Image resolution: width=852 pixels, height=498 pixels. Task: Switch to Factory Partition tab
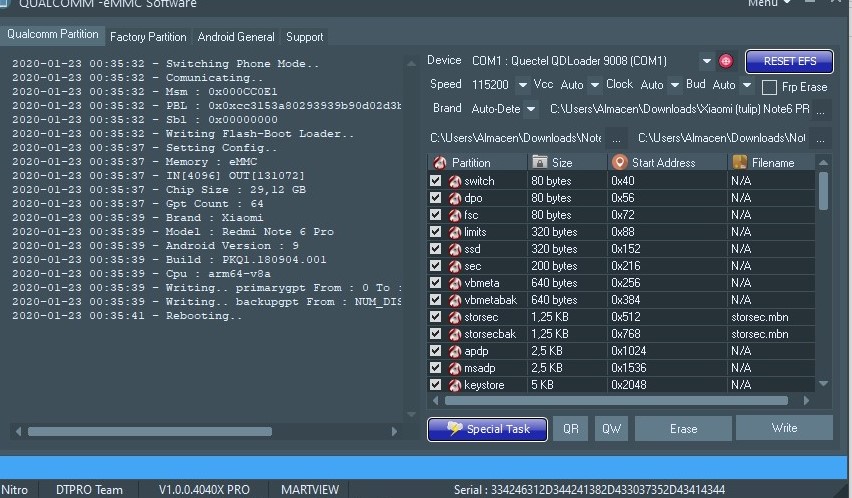(148, 37)
